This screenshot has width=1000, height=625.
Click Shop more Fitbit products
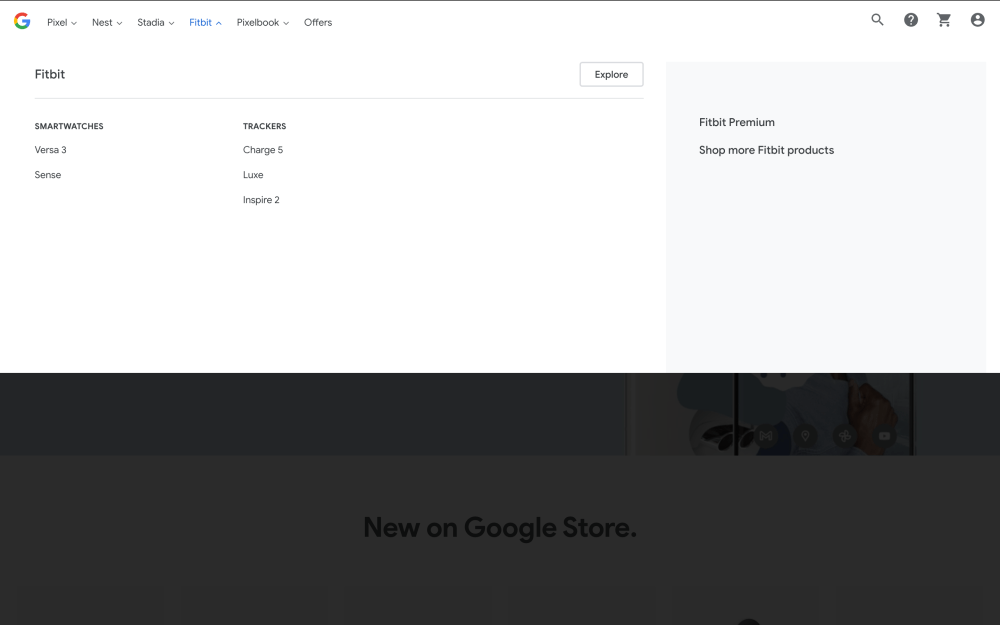coord(766,150)
